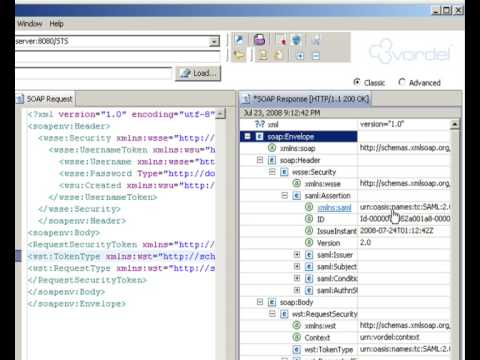Select the Classic radio button
The height and width of the screenshot is (360, 480).
pyautogui.click(x=357, y=82)
